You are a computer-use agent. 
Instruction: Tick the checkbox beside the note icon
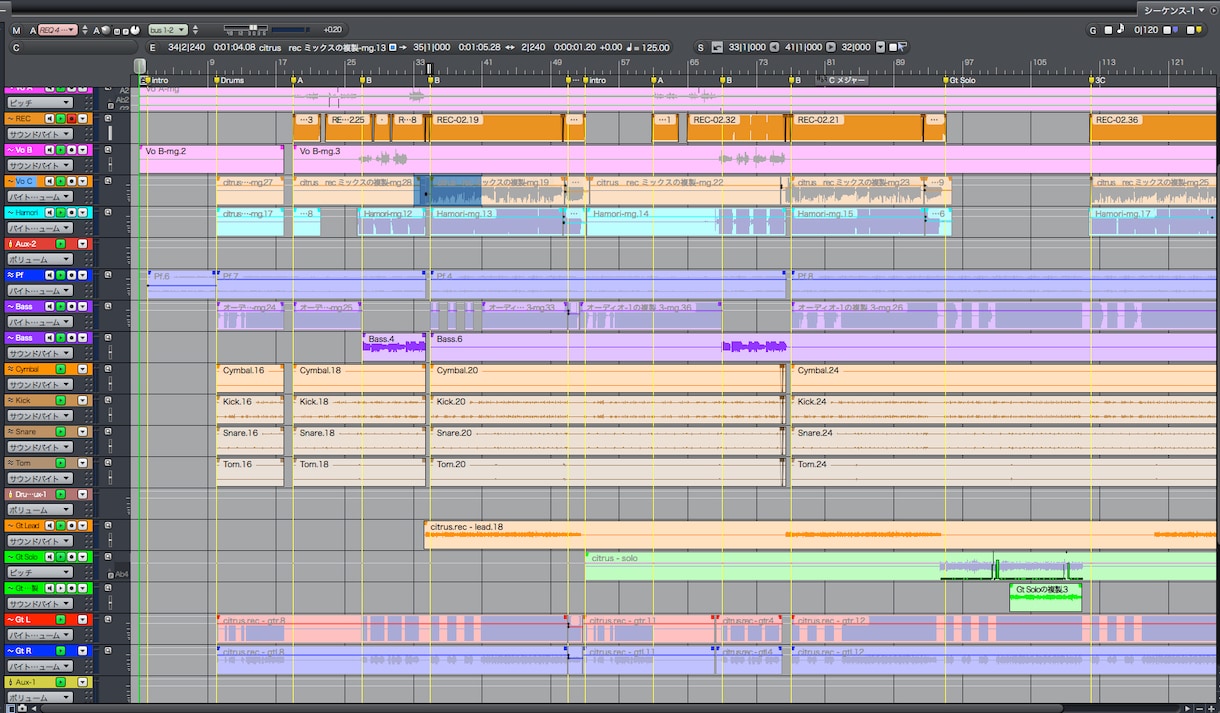point(1107,30)
